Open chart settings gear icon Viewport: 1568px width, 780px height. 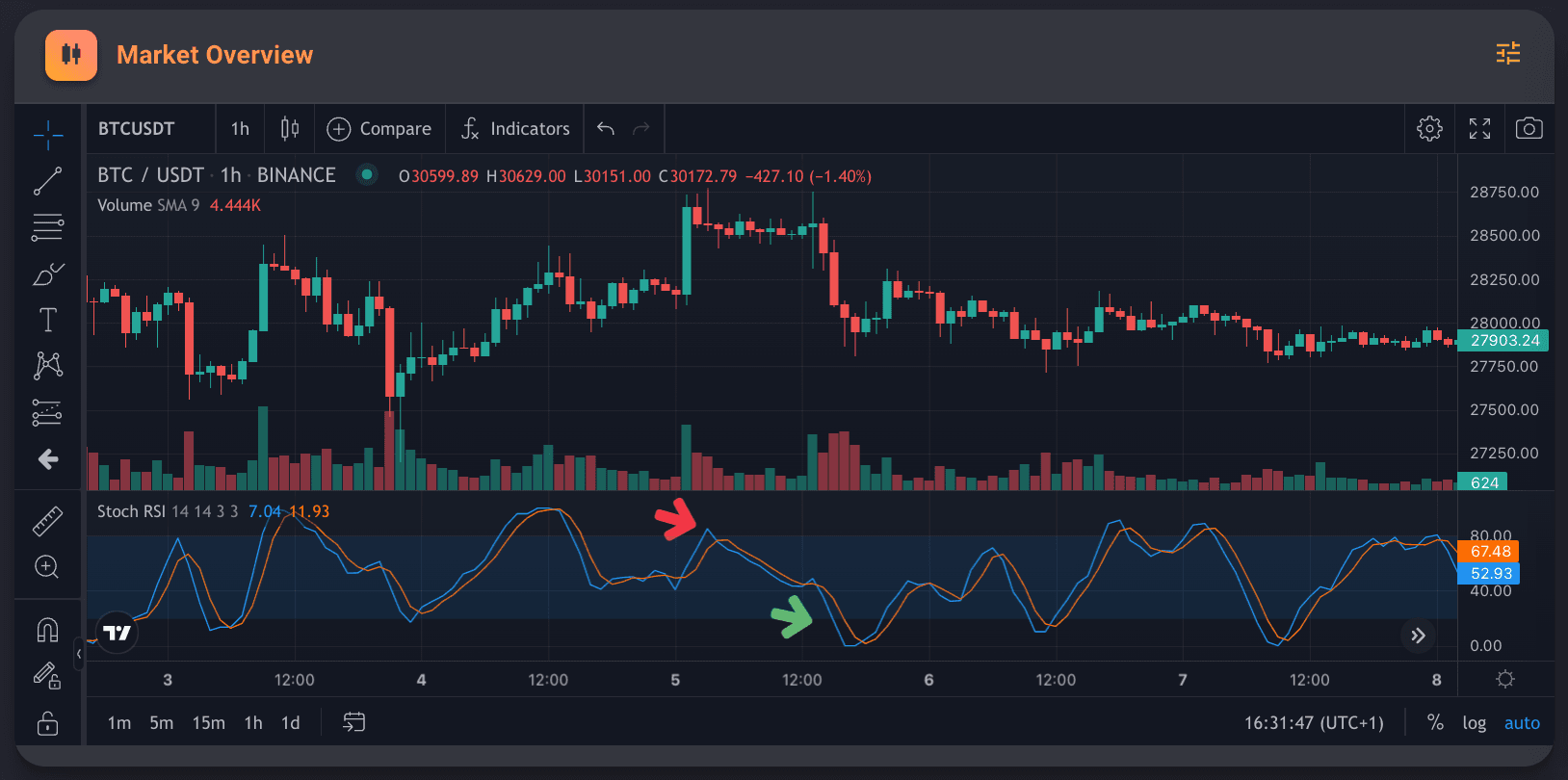[x=1429, y=129]
